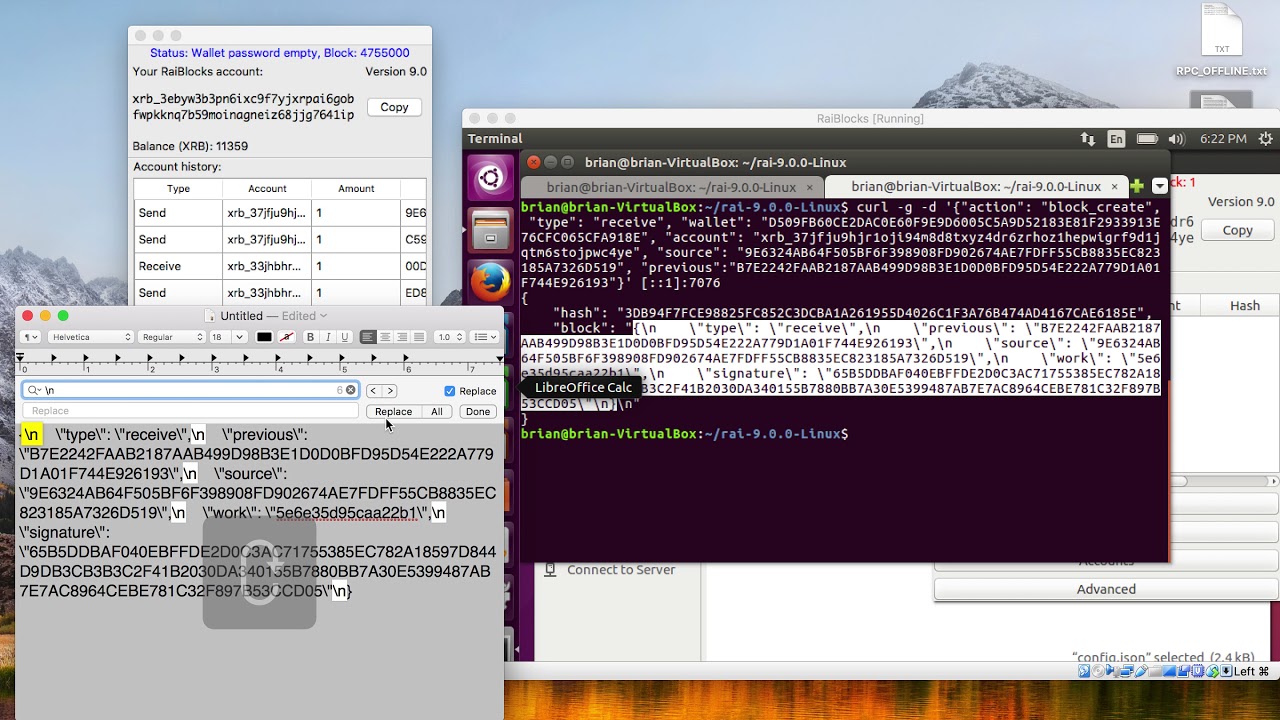Open the 1.0 line spacing dropdown

point(450,337)
